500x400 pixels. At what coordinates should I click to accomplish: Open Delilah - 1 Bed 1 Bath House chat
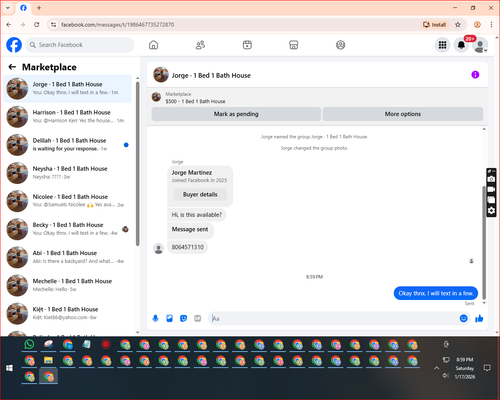67,145
